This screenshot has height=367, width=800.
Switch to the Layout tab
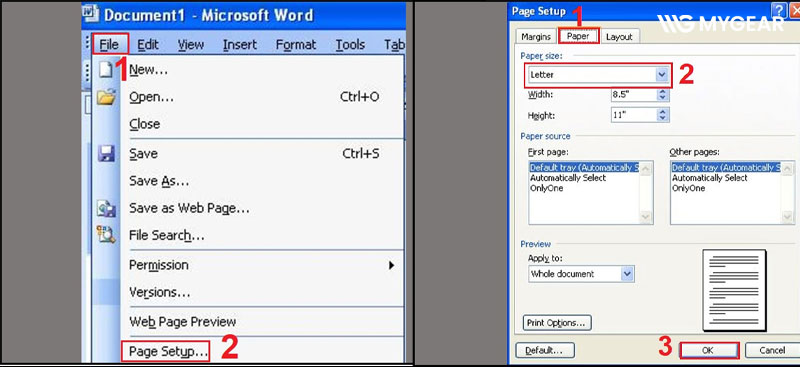(619, 37)
